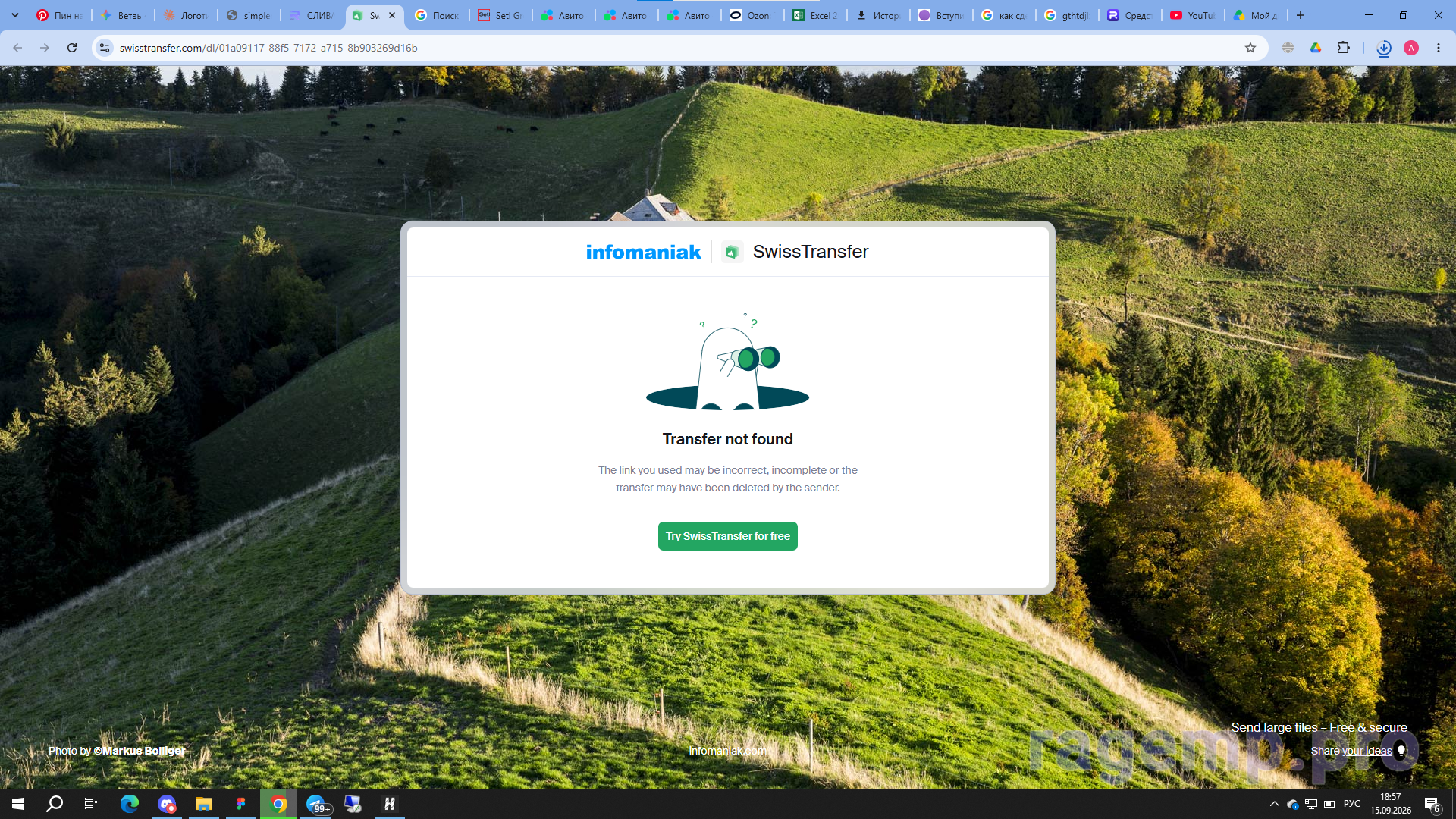This screenshot has height=819, width=1456.
Task: Open Windows search from the taskbar
Action: coord(55,804)
